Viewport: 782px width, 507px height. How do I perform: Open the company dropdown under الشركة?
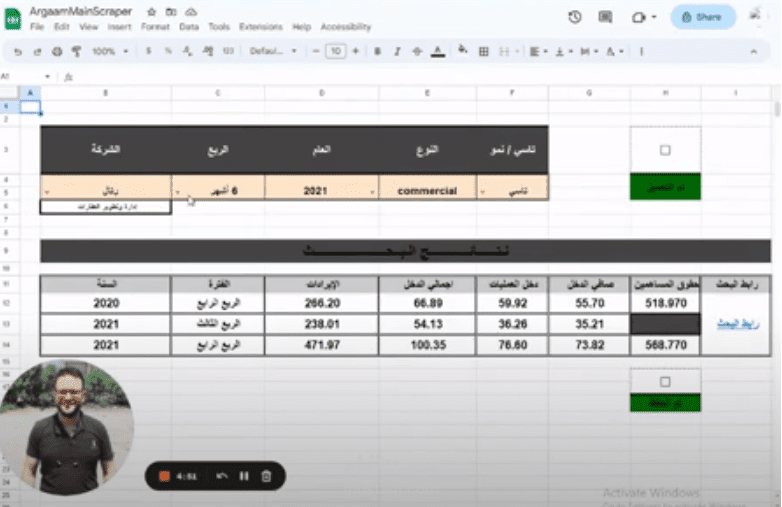click(47, 192)
